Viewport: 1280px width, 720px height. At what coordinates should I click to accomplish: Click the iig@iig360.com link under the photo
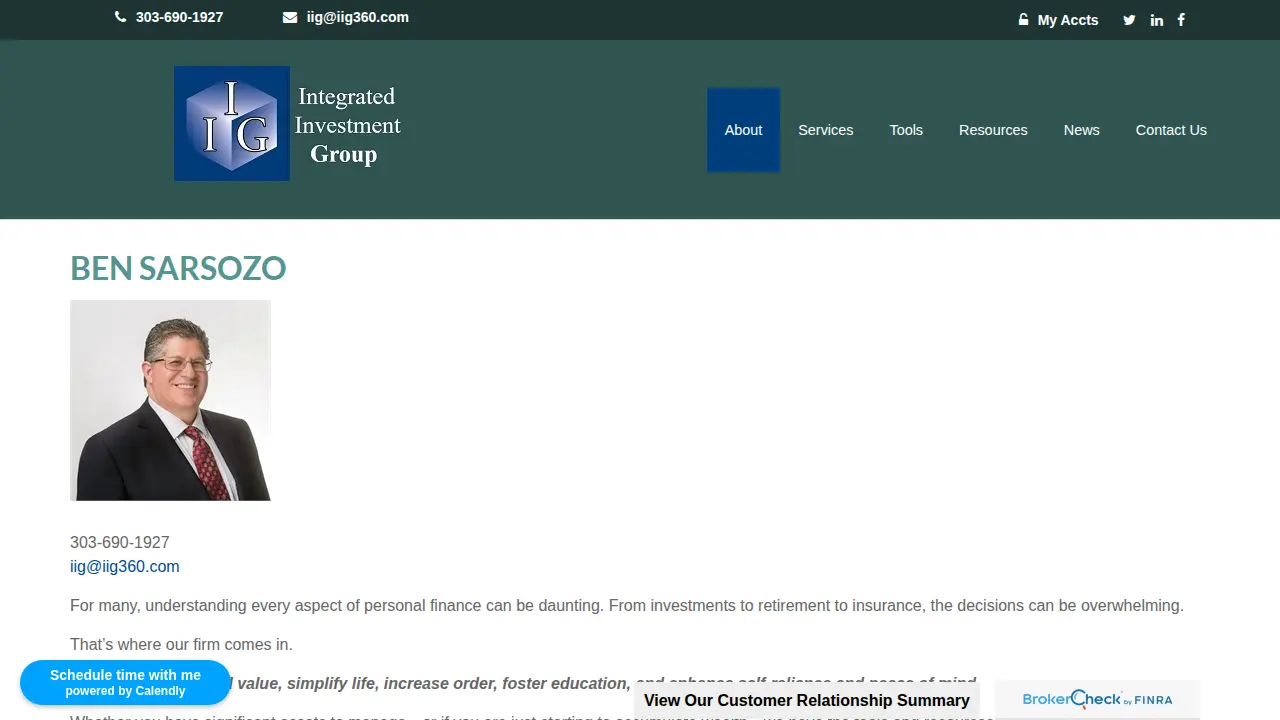[125, 567]
